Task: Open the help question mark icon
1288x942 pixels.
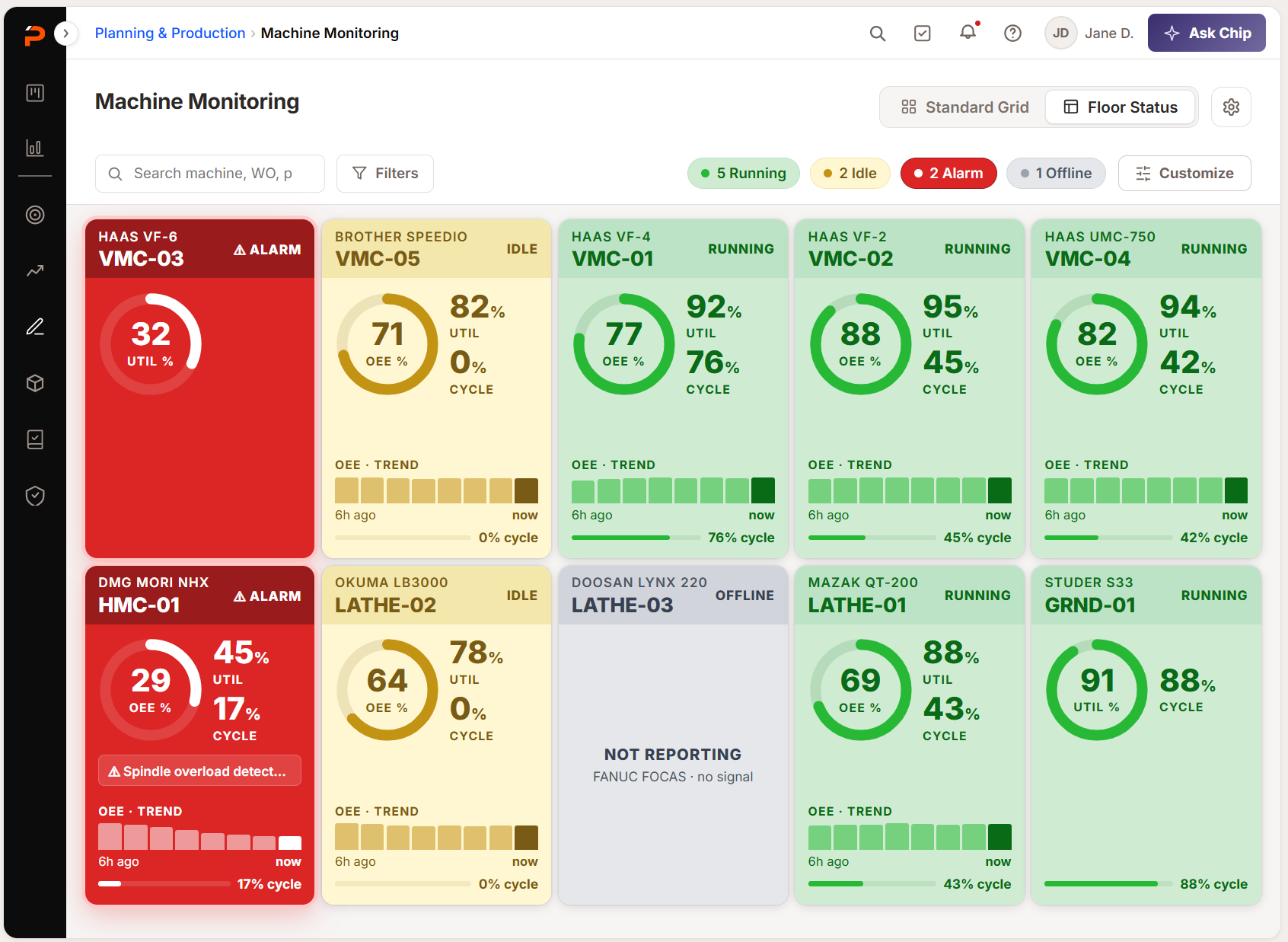Action: click(x=1012, y=34)
